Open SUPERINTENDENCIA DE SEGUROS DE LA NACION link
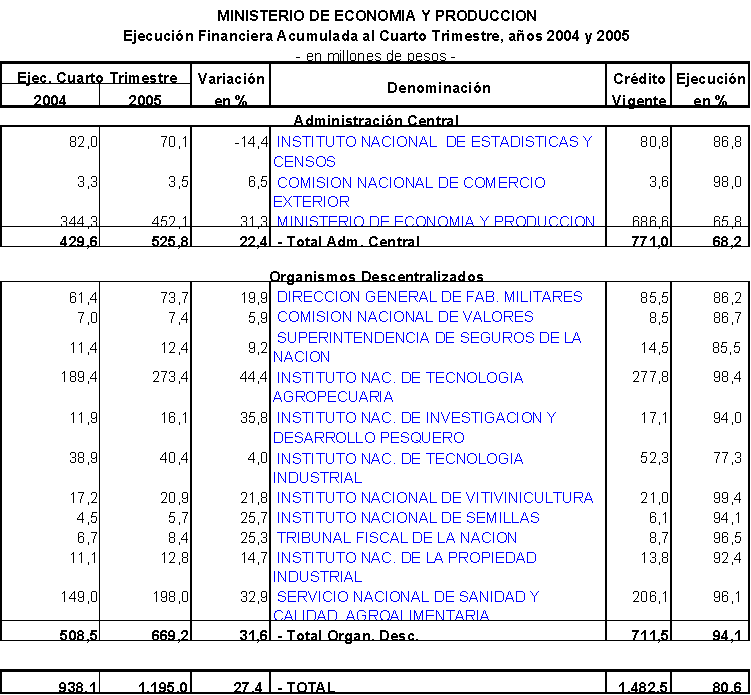Viewport: 751px width, 695px height. point(427,347)
